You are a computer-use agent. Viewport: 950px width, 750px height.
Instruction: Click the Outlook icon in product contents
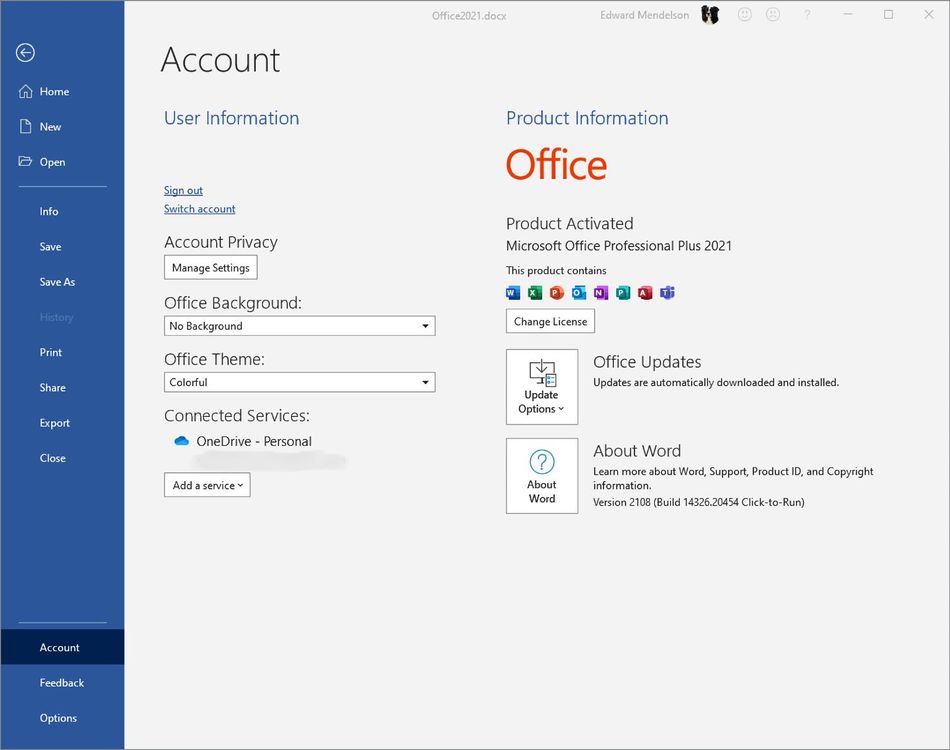coord(579,292)
